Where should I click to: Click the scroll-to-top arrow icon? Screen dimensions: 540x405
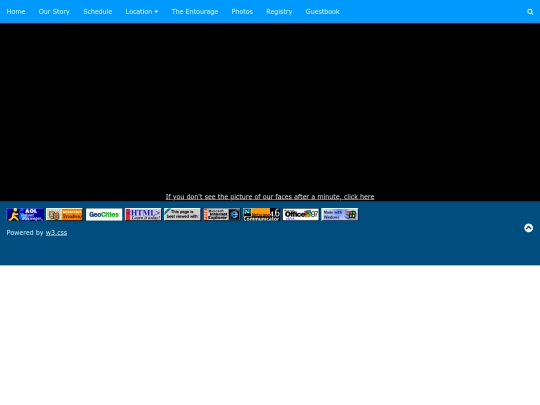pyautogui.click(x=528, y=228)
